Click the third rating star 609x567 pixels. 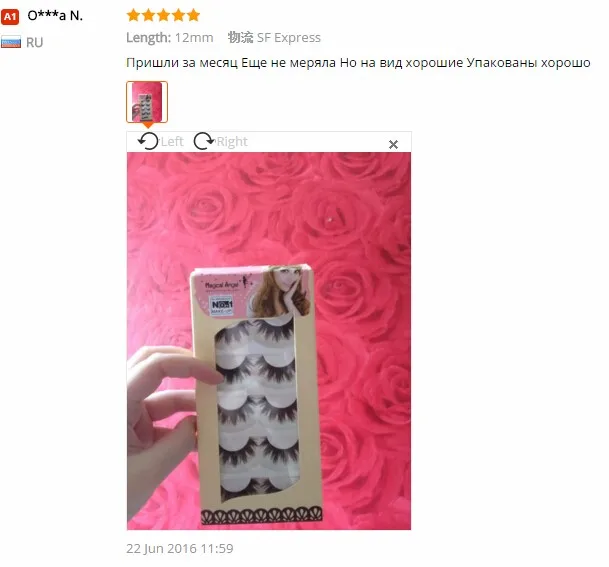pos(163,16)
